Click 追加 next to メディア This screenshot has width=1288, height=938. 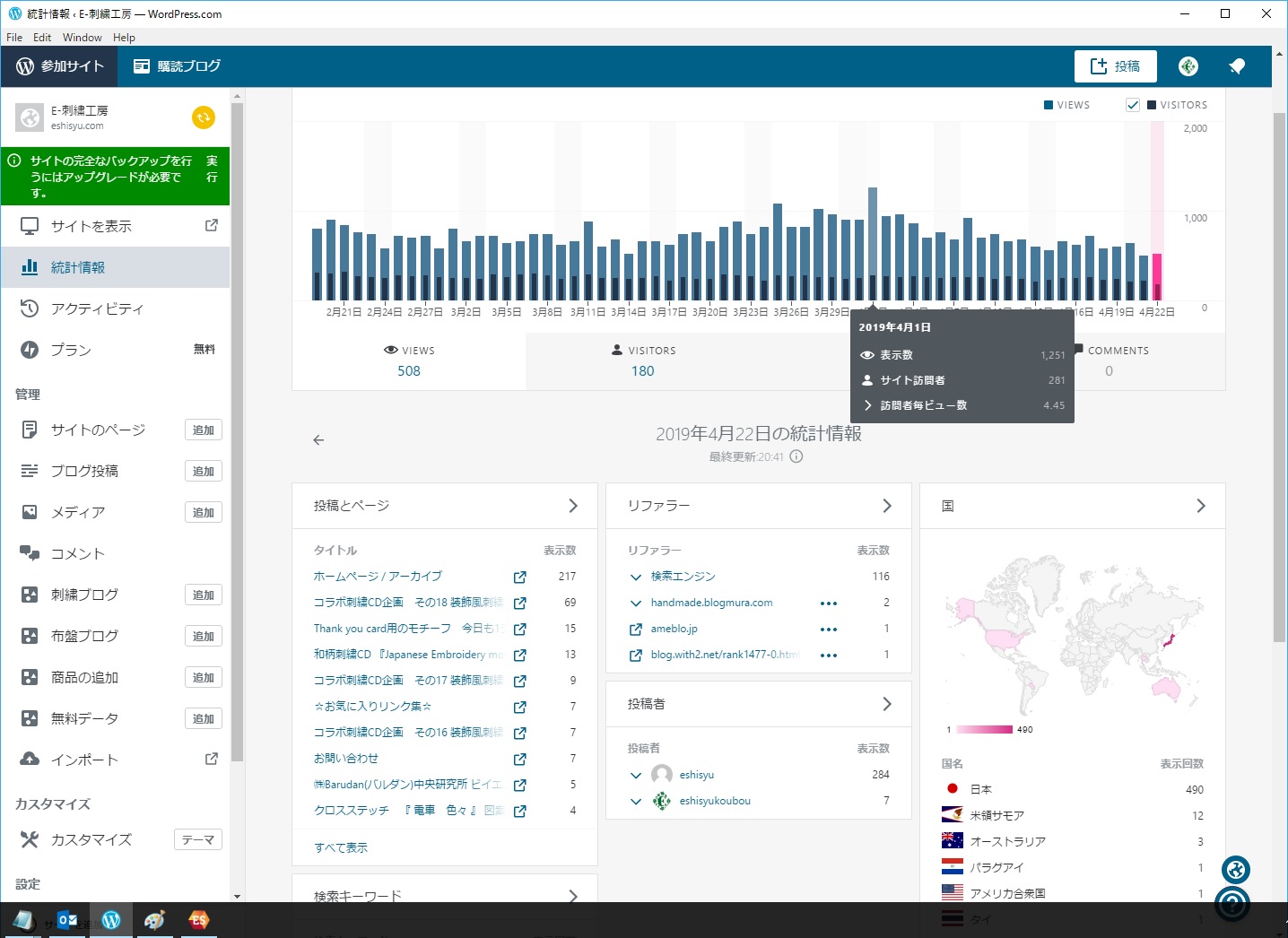(x=204, y=513)
